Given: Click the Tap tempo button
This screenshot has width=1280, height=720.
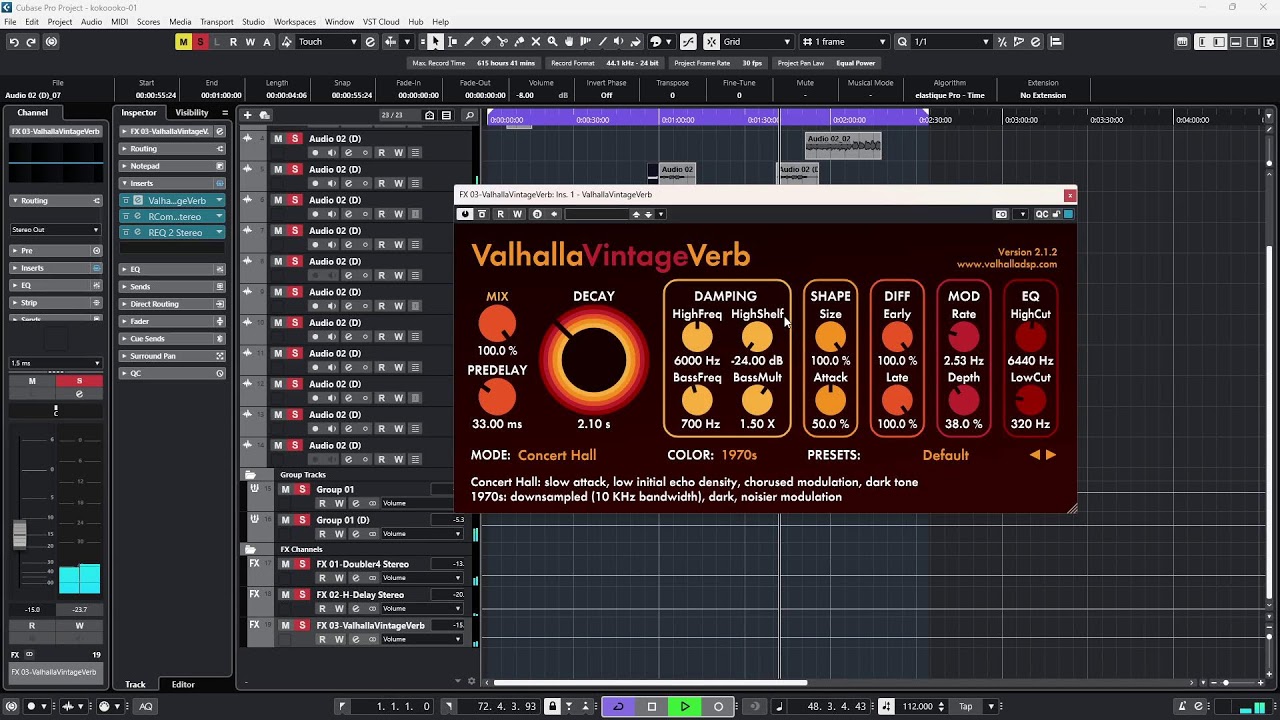Looking at the screenshot, I should (966, 707).
